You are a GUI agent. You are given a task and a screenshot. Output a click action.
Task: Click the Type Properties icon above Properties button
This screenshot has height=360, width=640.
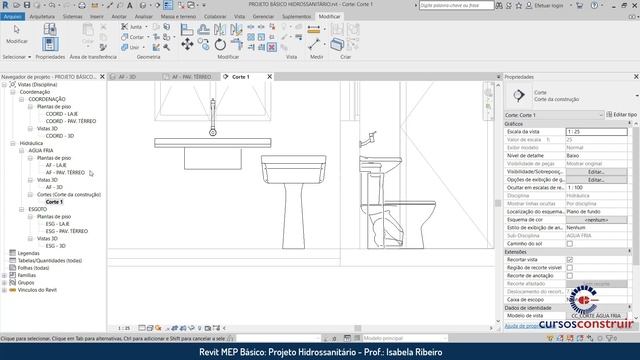point(50,29)
